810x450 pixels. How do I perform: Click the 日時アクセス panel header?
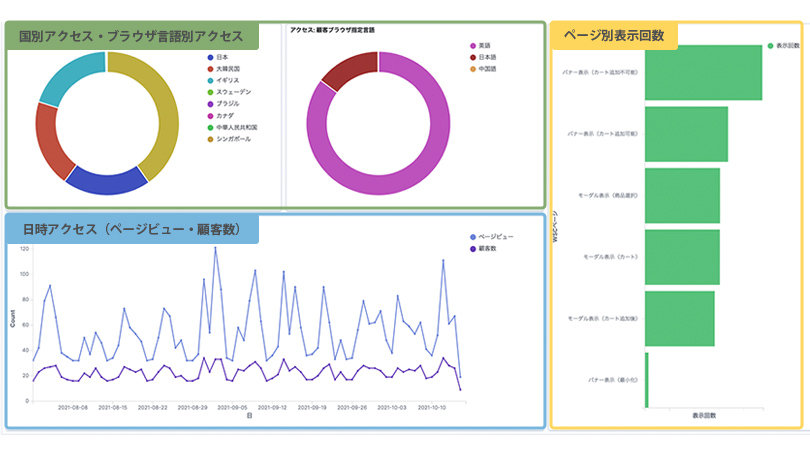133,229
